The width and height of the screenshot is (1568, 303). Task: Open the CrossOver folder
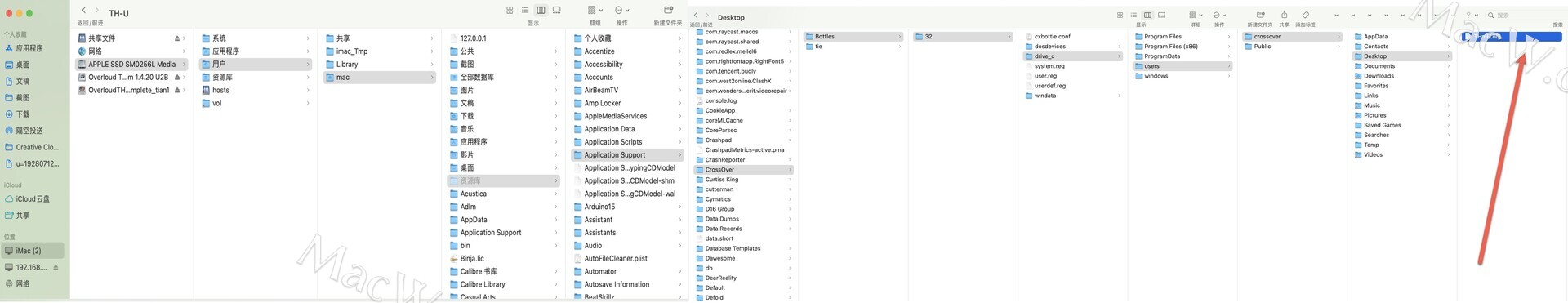[x=743, y=170]
